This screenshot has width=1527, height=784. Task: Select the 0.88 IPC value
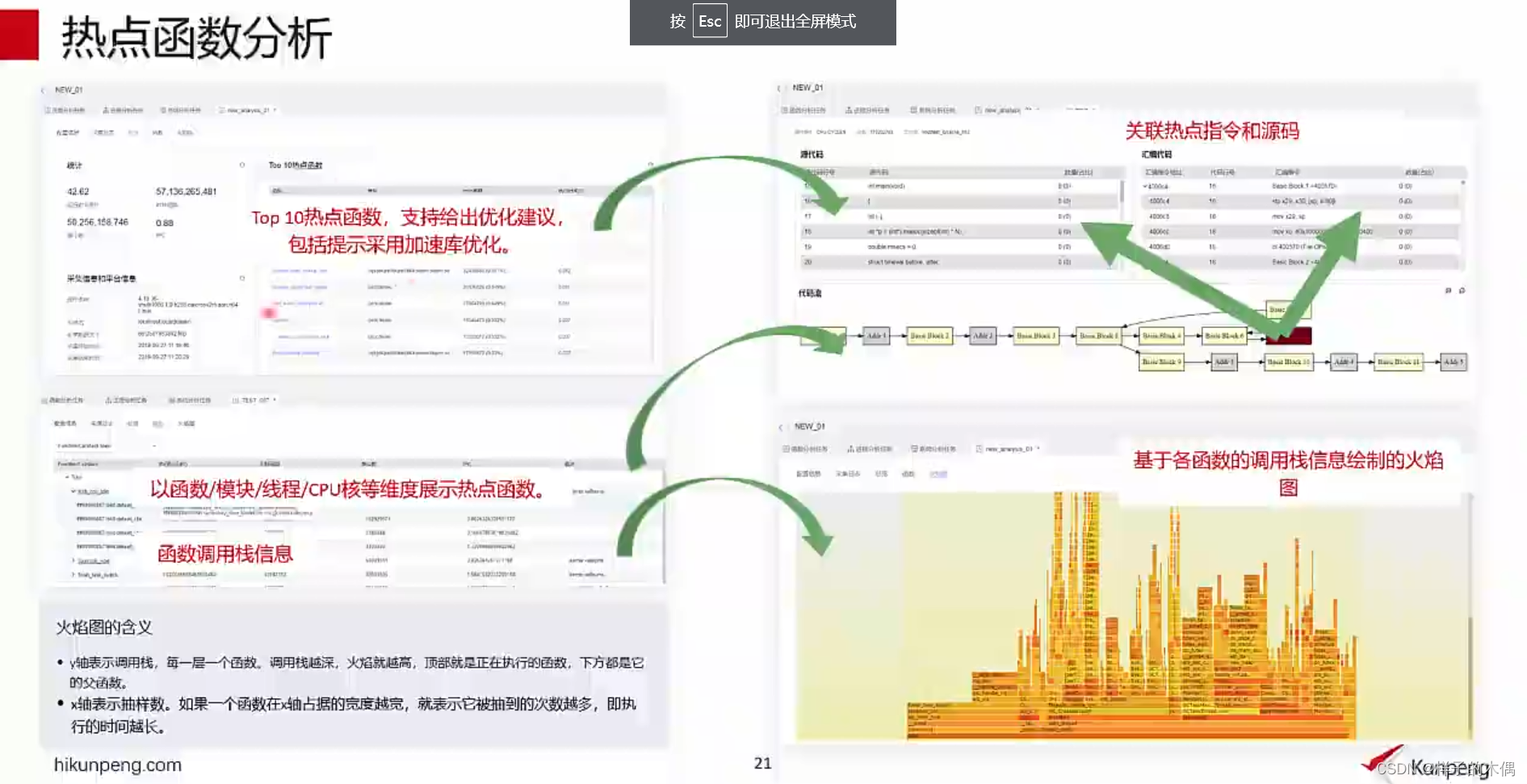pyautogui.click(x=165, y=222)
